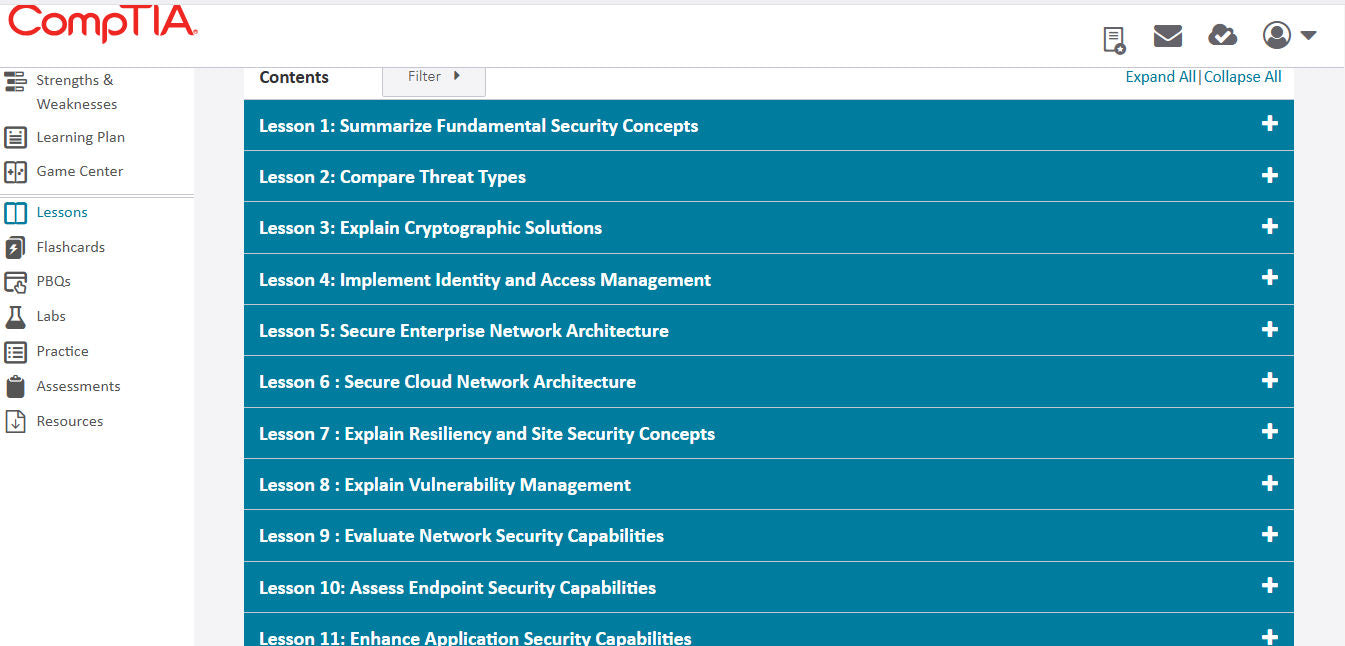
Task: Click the user account profile icon
Action: coord(1276,35)
